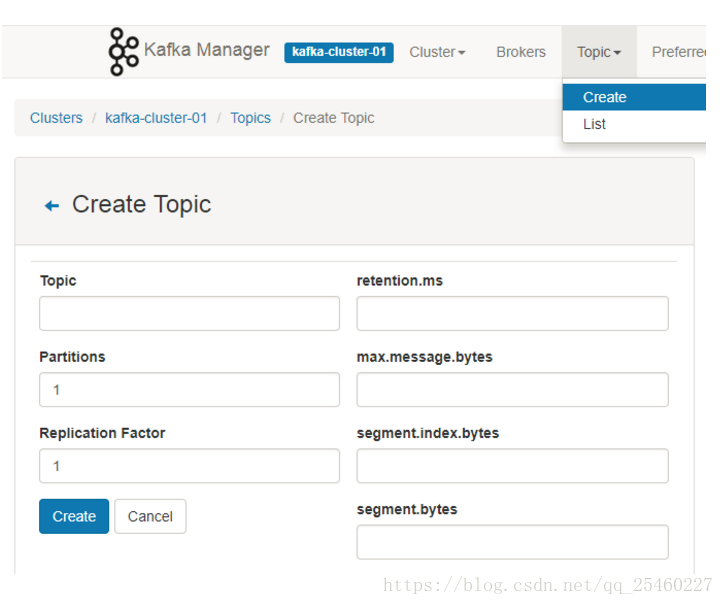Focus the Partitions input field
The height and width of the screenshot is (605, 724).
[189, 390]
